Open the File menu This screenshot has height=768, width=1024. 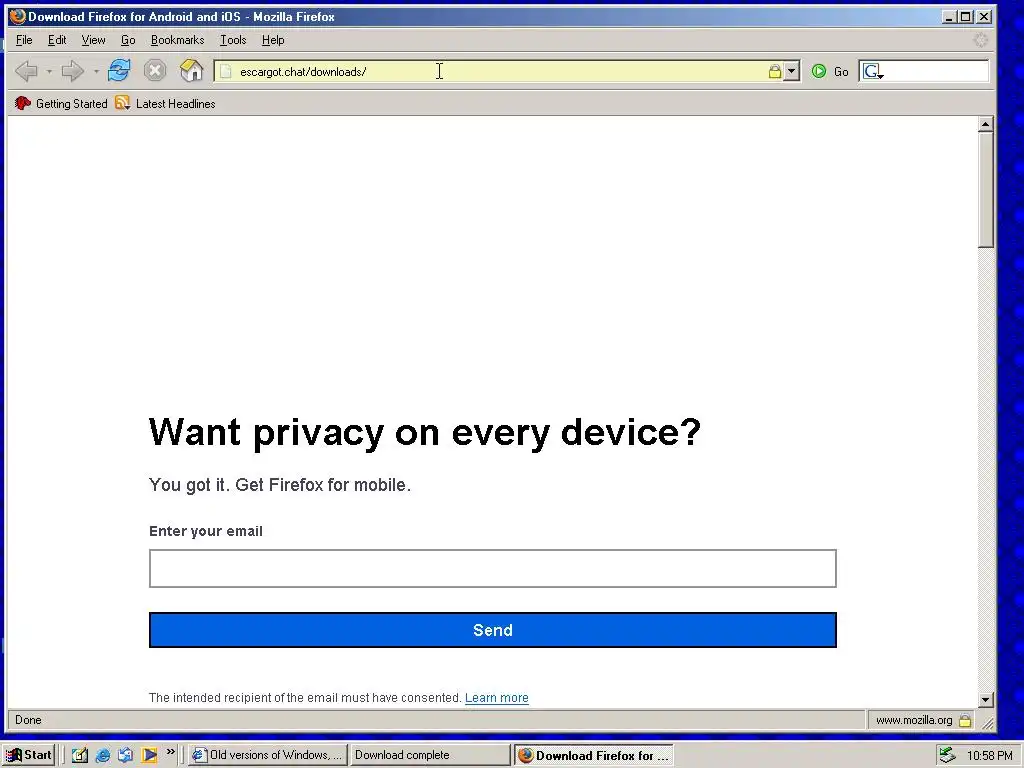(24, 40)
